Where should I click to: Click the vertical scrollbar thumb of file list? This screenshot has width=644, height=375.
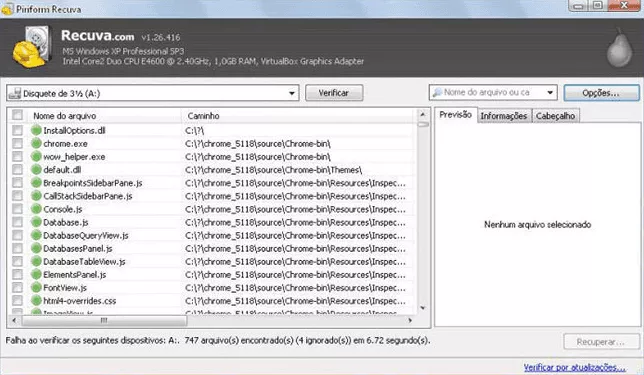(x=423, y=124)
